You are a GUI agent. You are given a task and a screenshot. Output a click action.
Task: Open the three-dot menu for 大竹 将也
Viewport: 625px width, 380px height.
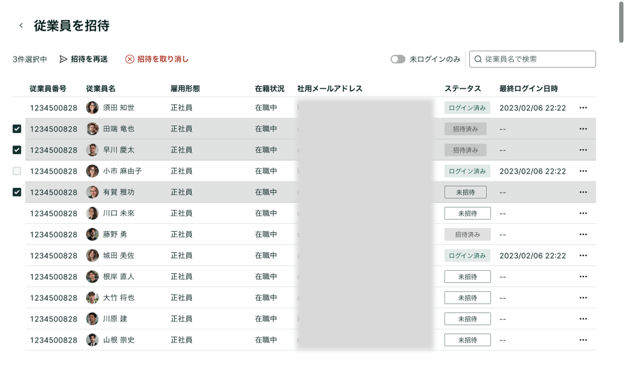pyautogui.click(x=583, y=298)
